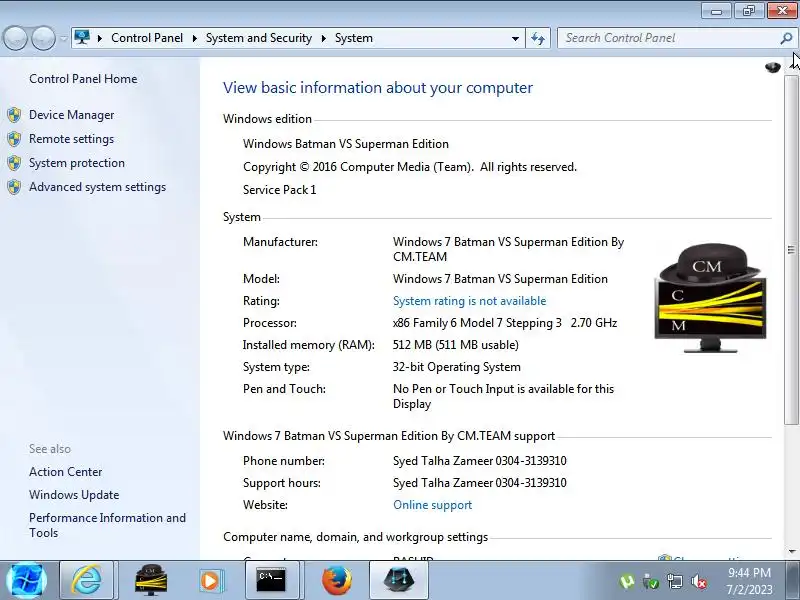Image resolution: width=800 pixels, height=600 pixels.
Task: Click the vertical scrollbar thumb
Action: click(x=791, y=249)
